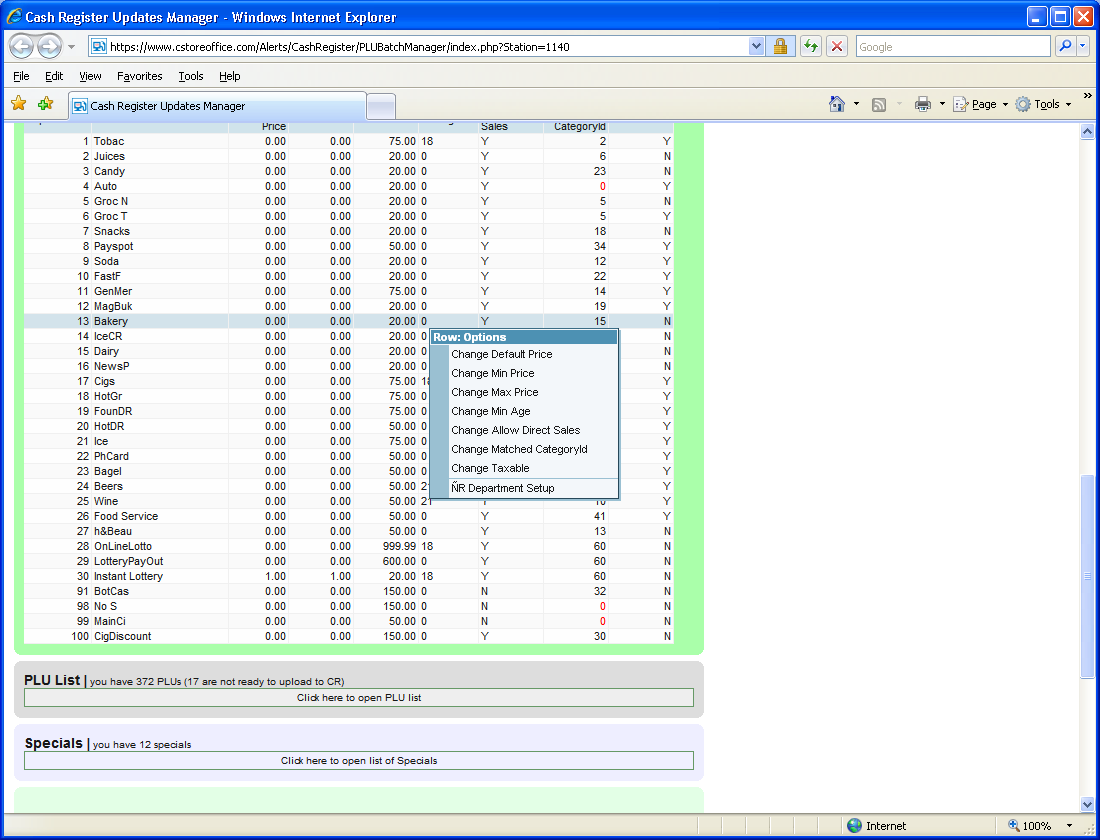This screenshot has width=1100, height=840.
Task: Click the search magnifier icon
Action: [1065, 47]
